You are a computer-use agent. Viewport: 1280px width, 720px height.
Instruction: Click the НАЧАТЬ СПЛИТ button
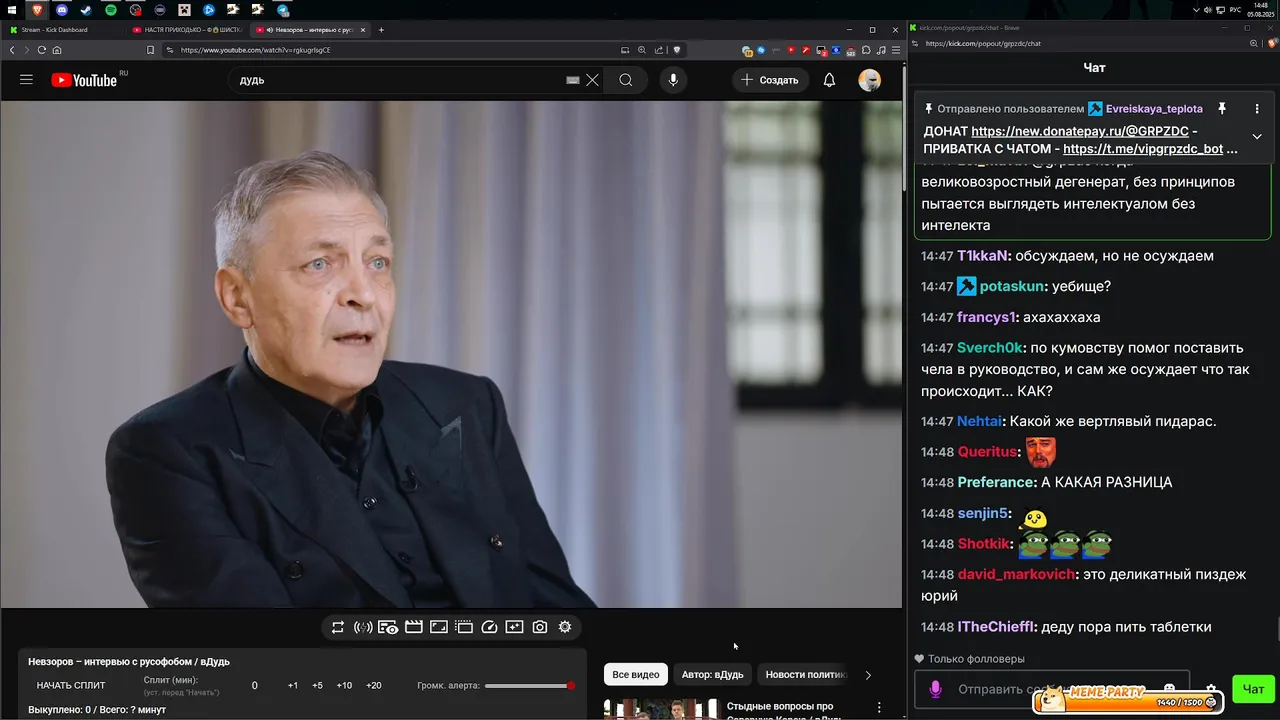[71, 685]
